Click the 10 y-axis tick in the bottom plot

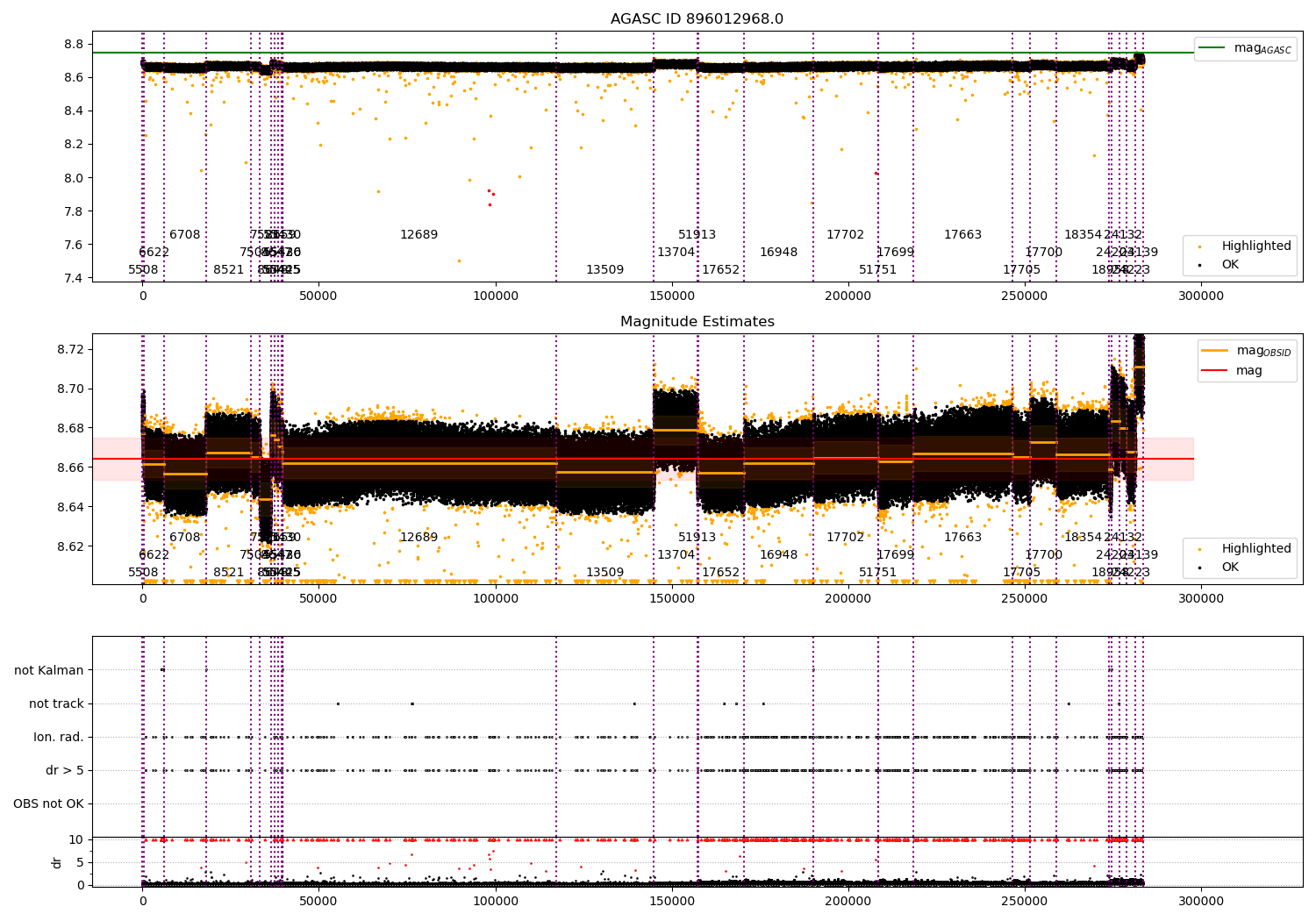tap(76, 839)
